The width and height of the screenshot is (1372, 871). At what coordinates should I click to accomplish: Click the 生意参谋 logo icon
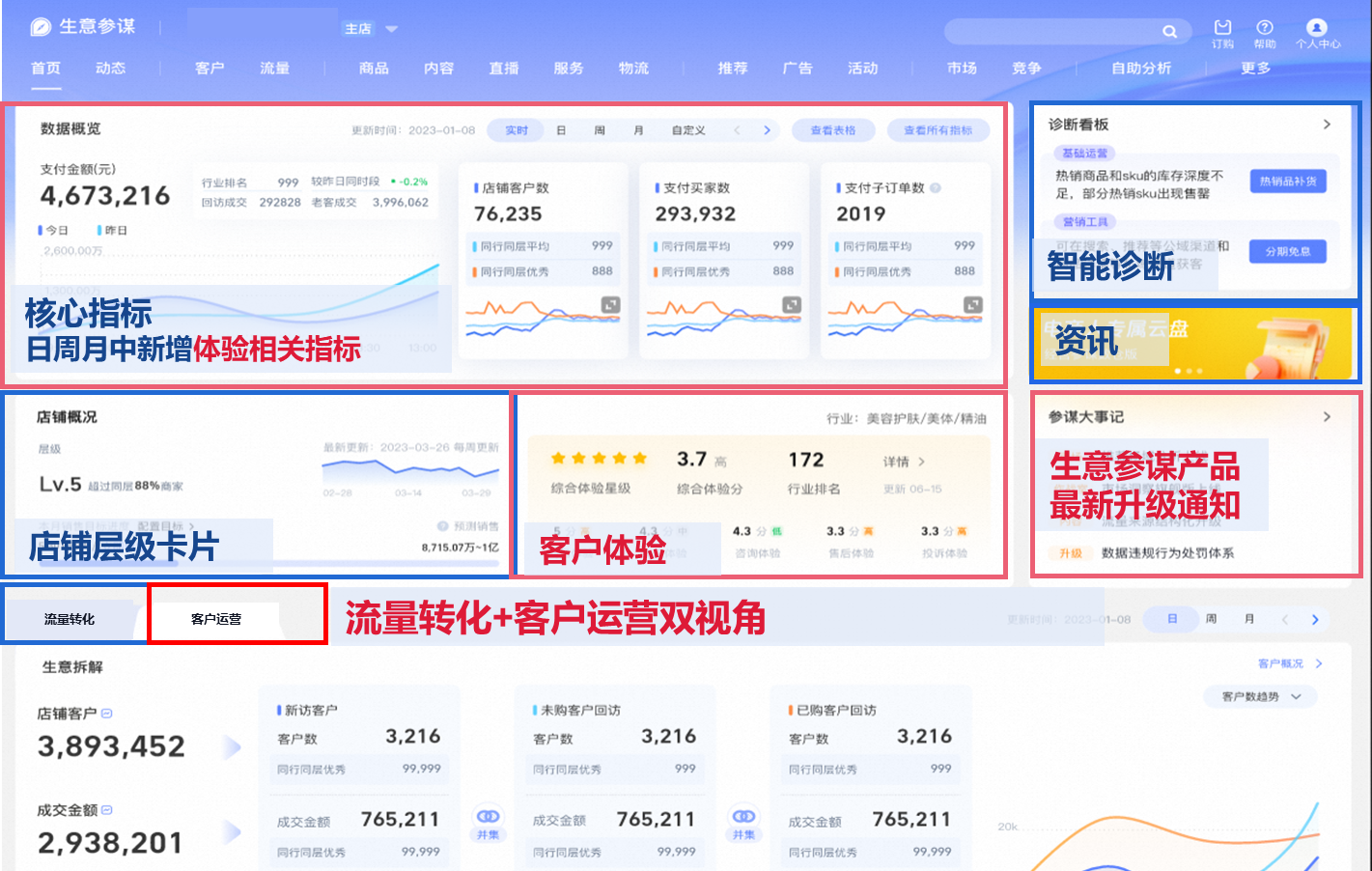coord(41,27)
